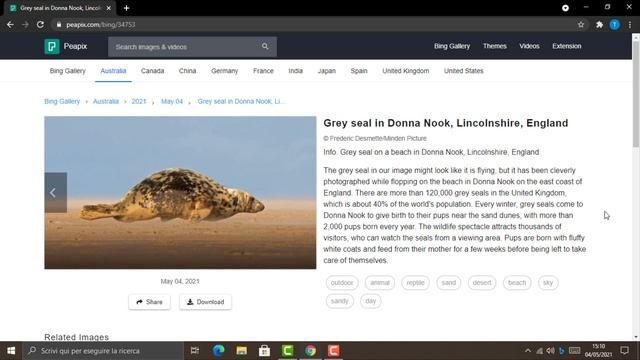Bookmark page with the star icon
Screen dimensions: 640x360
tap(581, 25)
